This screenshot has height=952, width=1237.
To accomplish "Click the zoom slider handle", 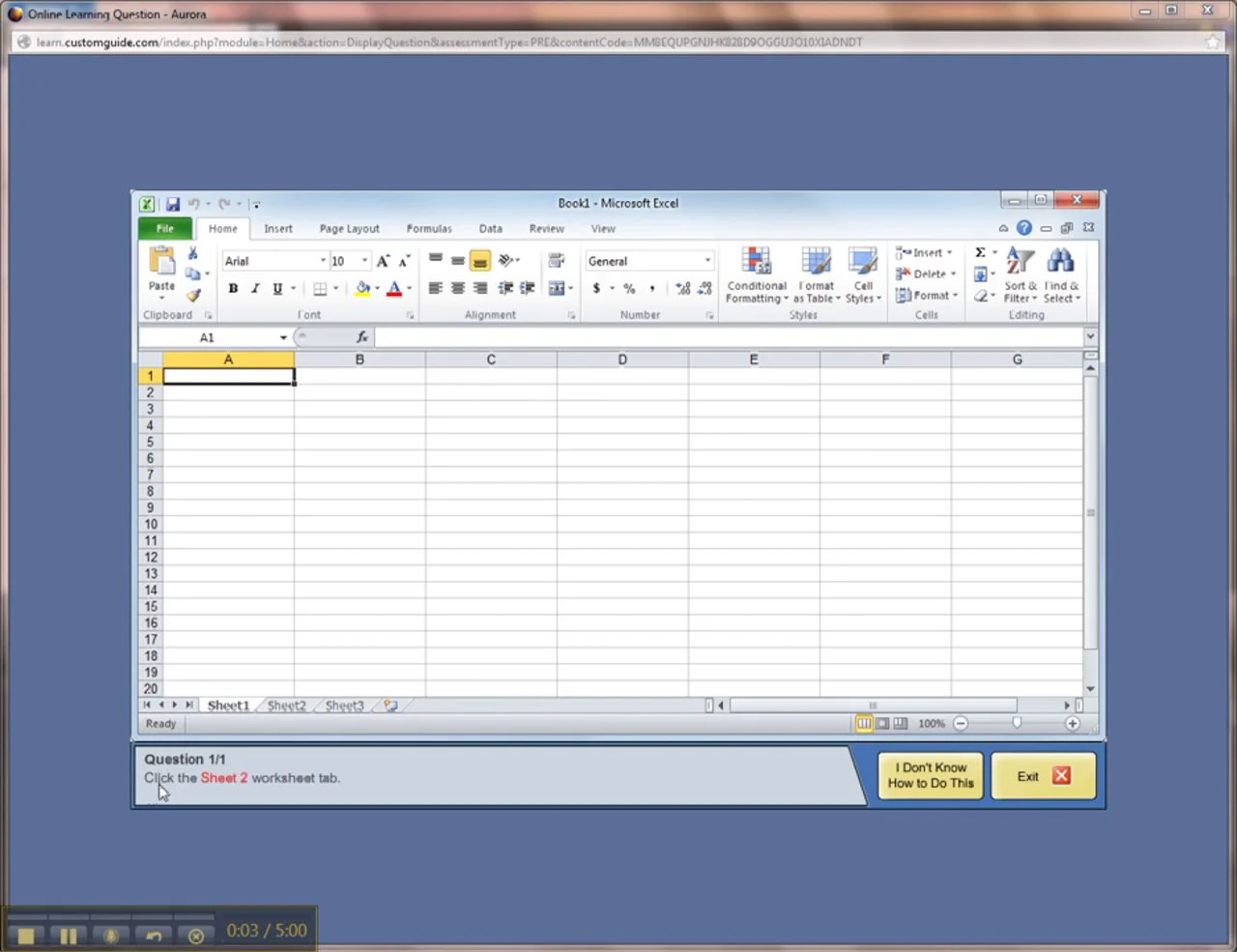I will click(1017, 723).
